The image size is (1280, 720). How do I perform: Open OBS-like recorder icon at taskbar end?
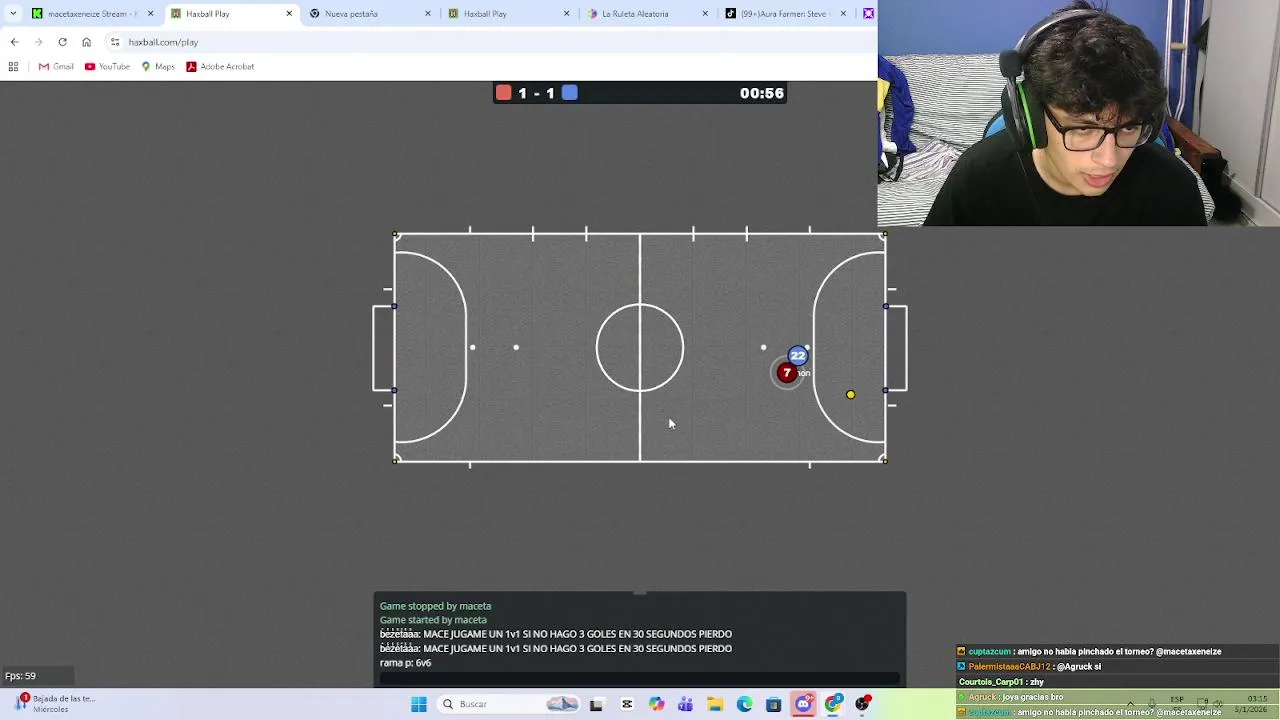(863, 704)
